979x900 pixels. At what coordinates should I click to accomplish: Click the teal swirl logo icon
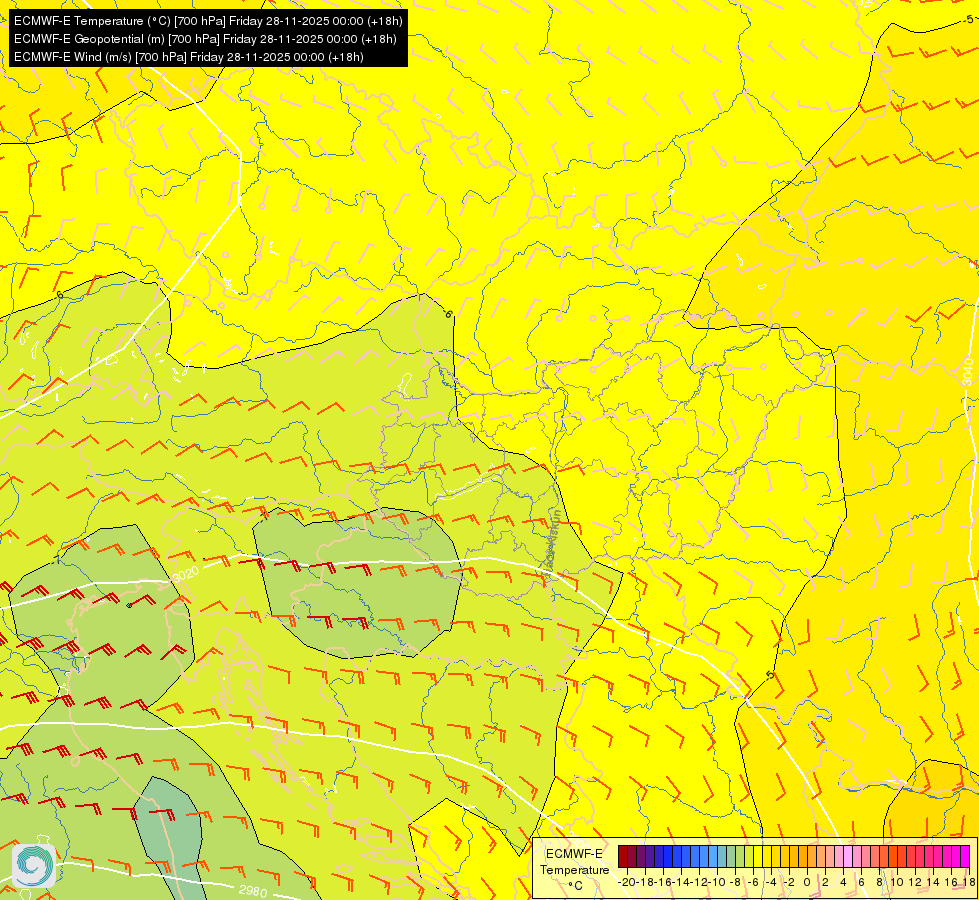(34, 865)
